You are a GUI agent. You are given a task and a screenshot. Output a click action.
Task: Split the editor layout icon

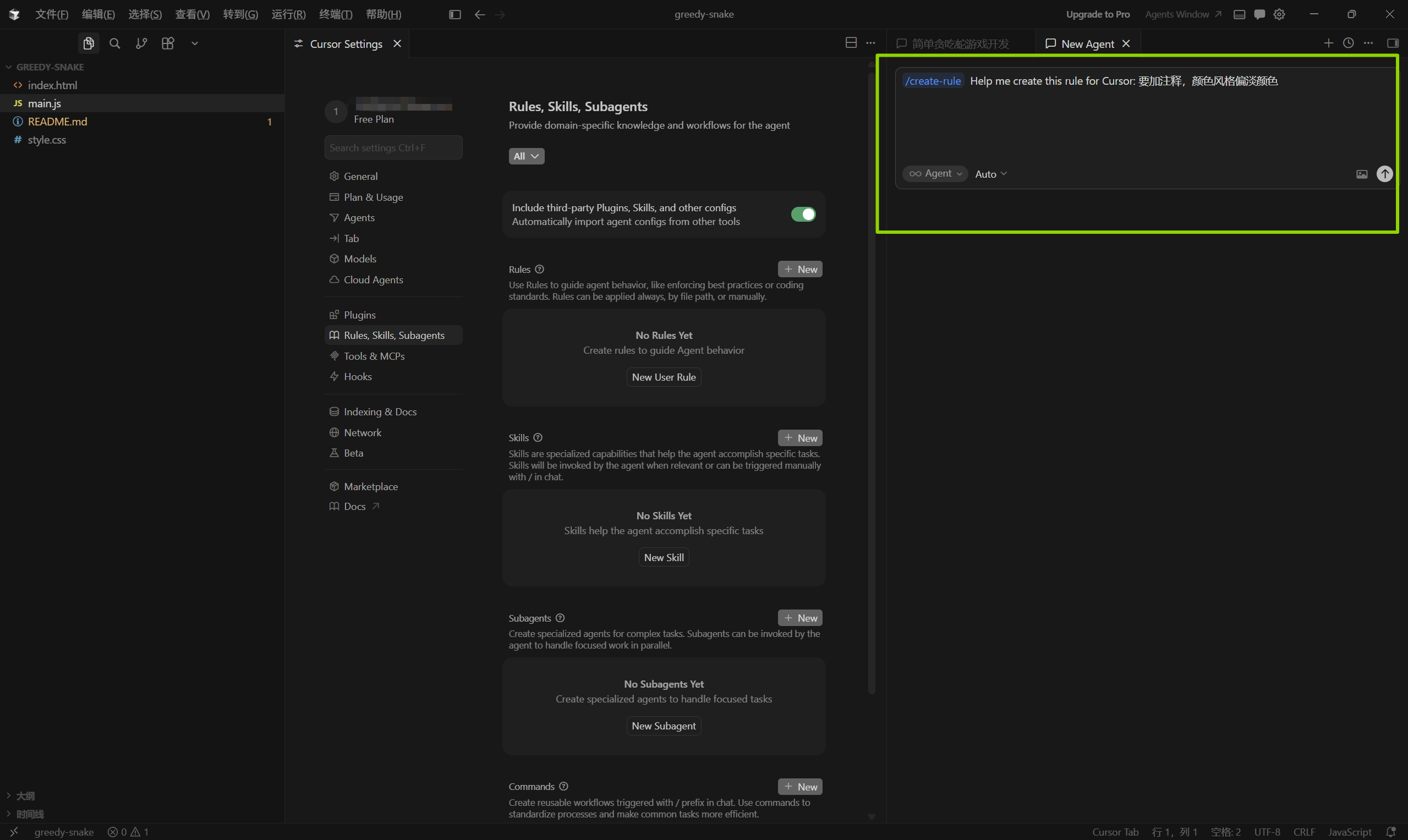coord(850,43)
